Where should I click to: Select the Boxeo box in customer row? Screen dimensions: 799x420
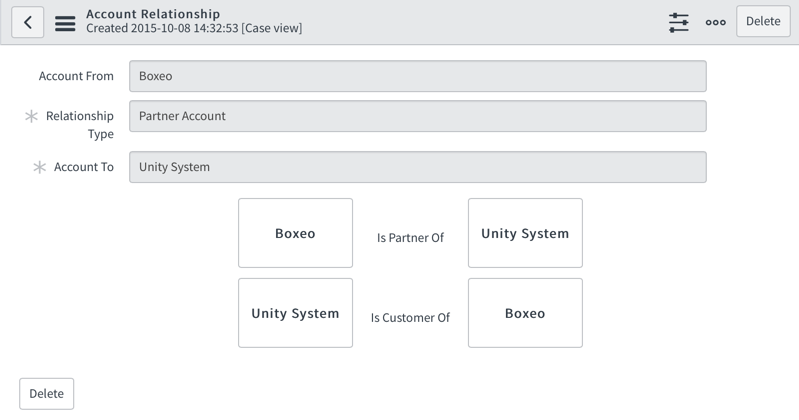[525, 313]
